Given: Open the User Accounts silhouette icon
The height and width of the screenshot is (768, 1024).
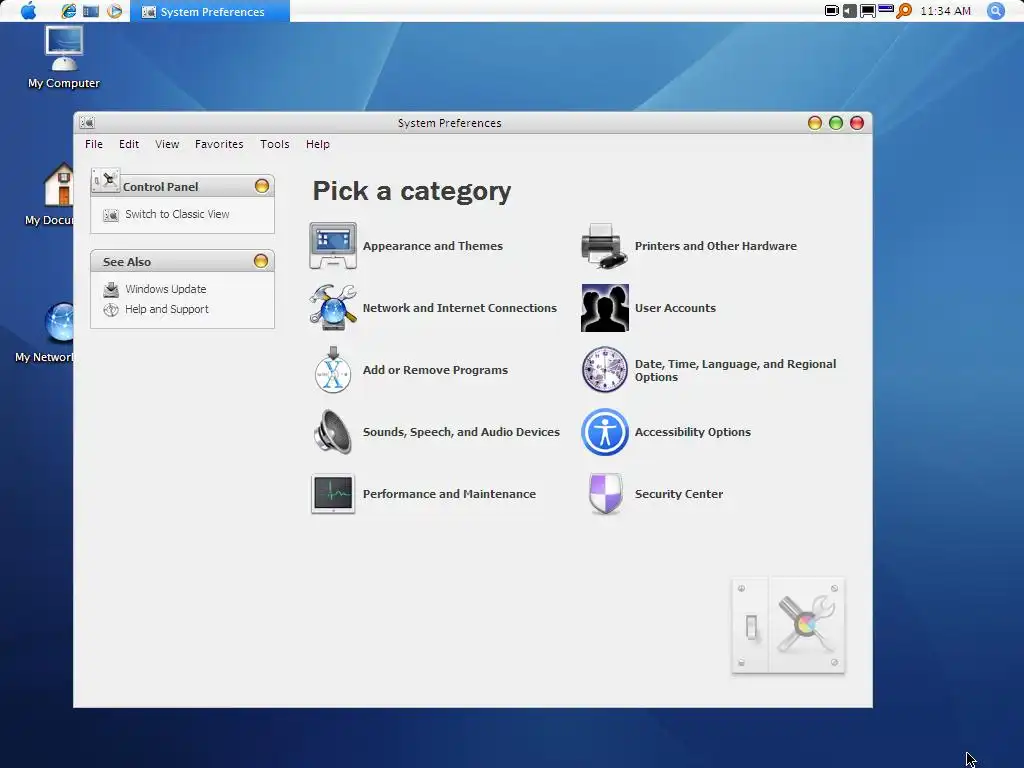Looking at the screenshot, I should pos(605,308).
